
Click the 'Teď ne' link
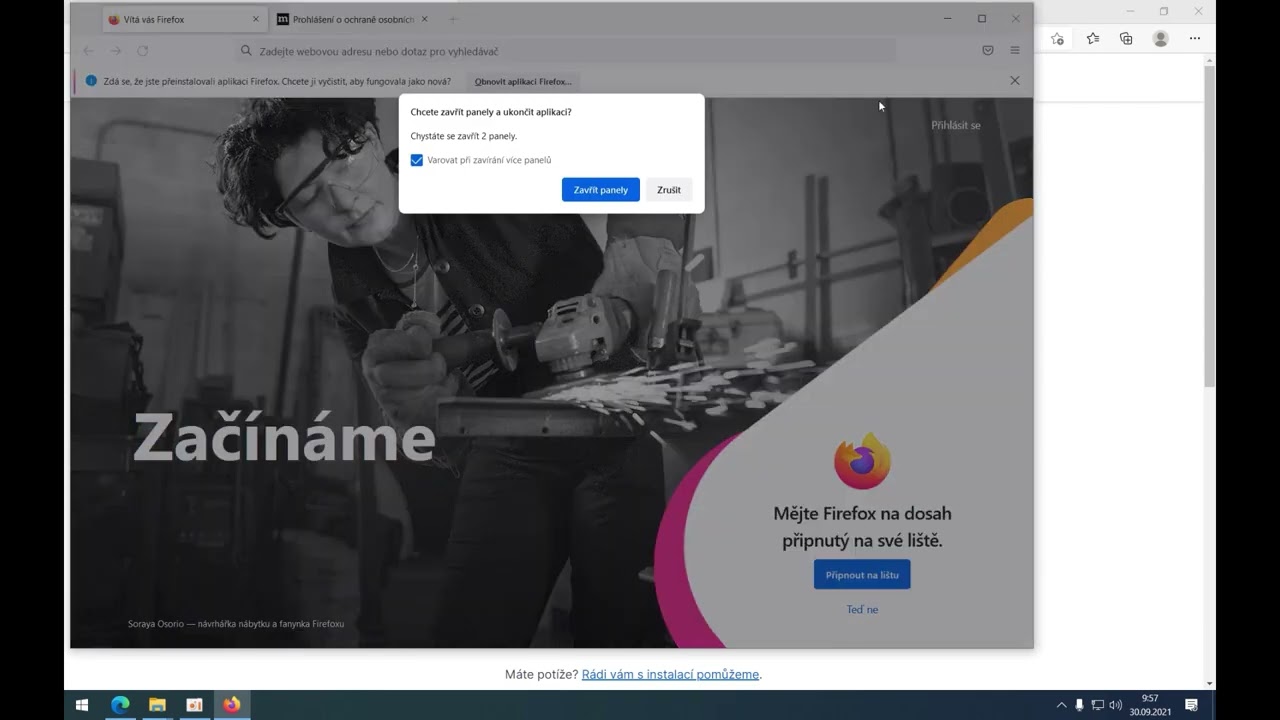tap(862, 609)
